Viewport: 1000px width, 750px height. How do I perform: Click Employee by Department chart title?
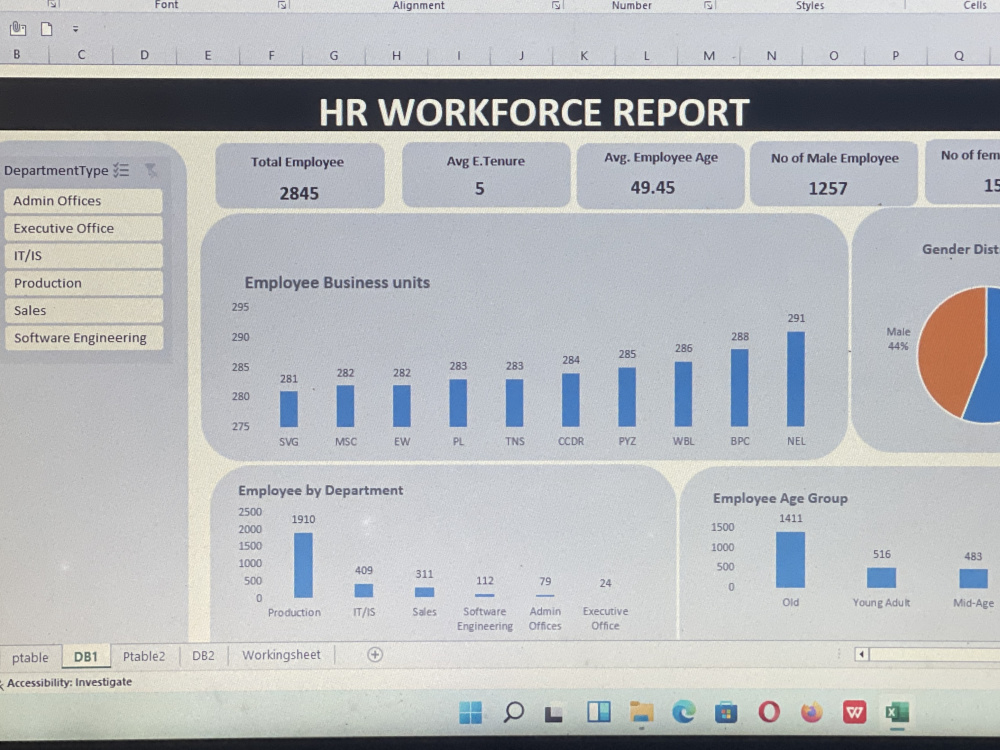point(321,490)
